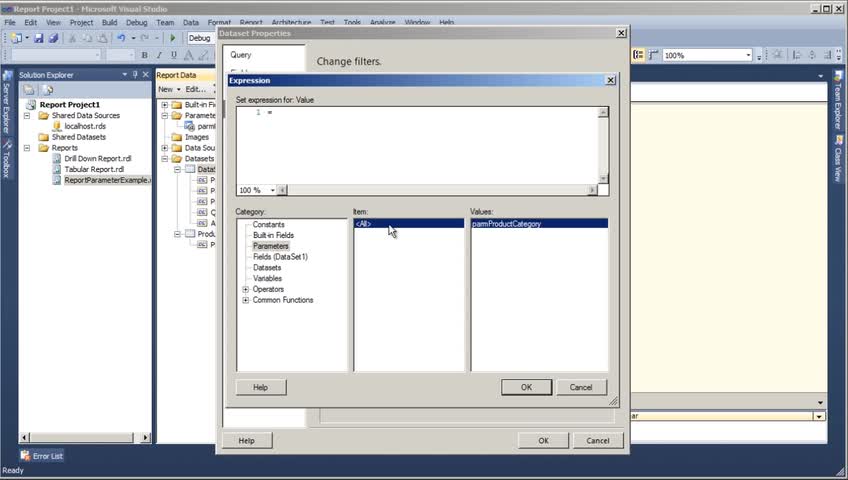Select parmProductCategory in Values list
This screenshot has height=480, width=848.
[539, 223]
